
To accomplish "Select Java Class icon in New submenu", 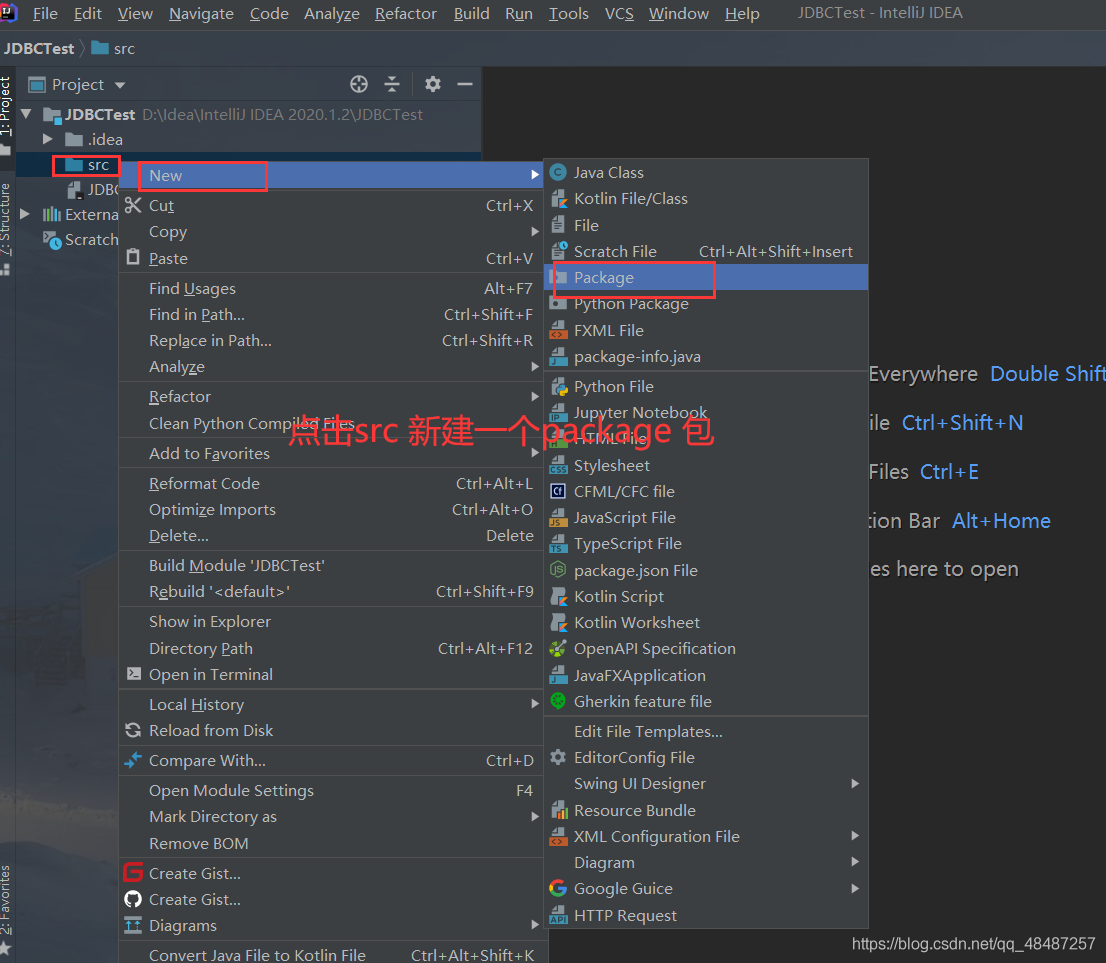I will coord(558,173).
